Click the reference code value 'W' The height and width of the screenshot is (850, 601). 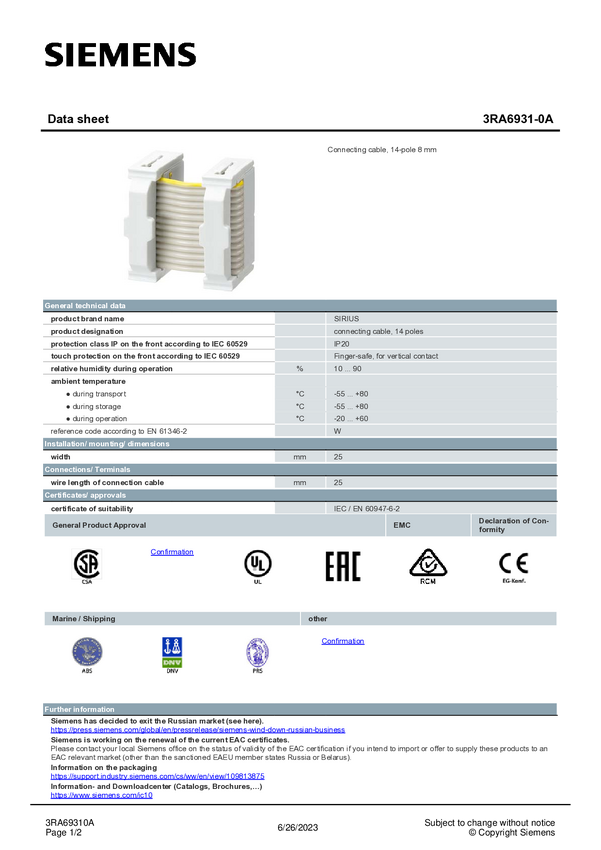338,432
